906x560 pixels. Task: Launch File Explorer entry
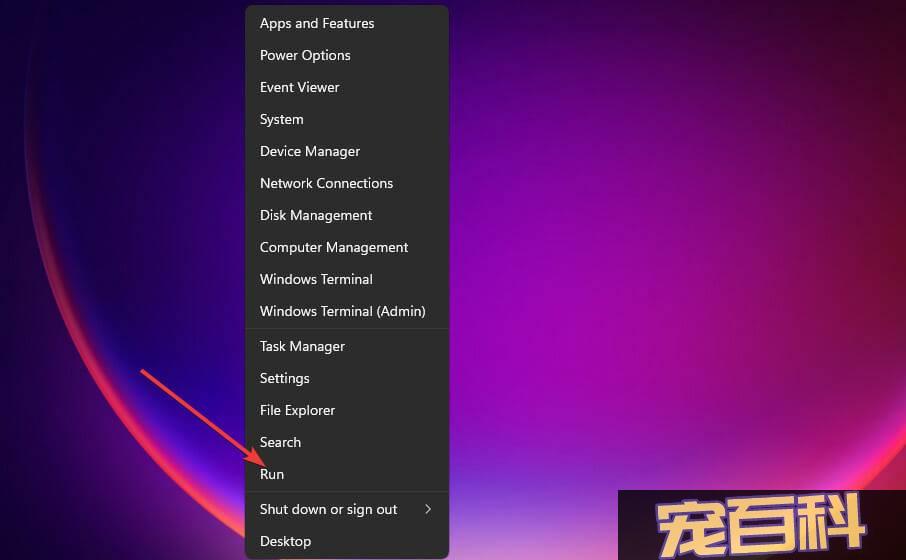347,410
